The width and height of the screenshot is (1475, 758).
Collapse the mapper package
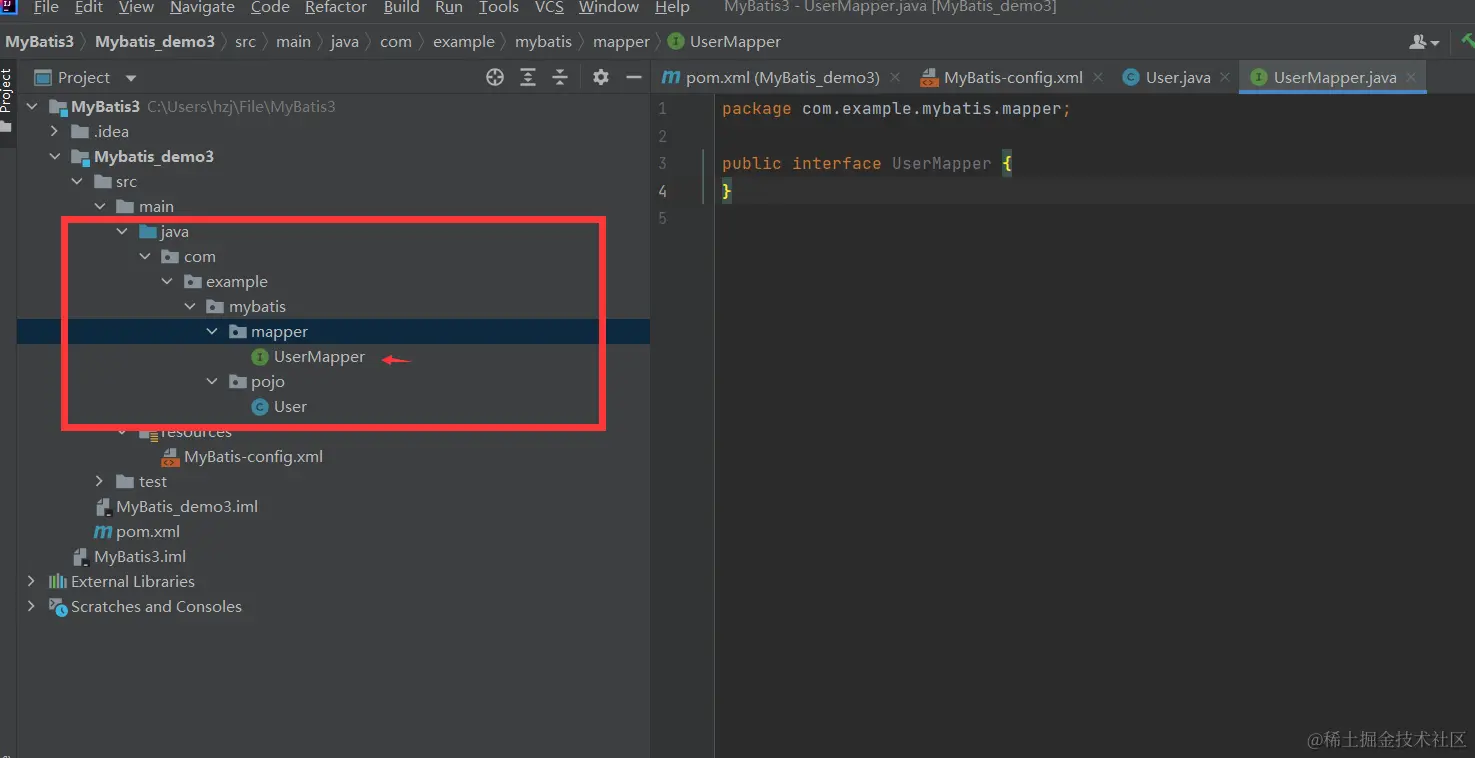[x=212, y=331]
